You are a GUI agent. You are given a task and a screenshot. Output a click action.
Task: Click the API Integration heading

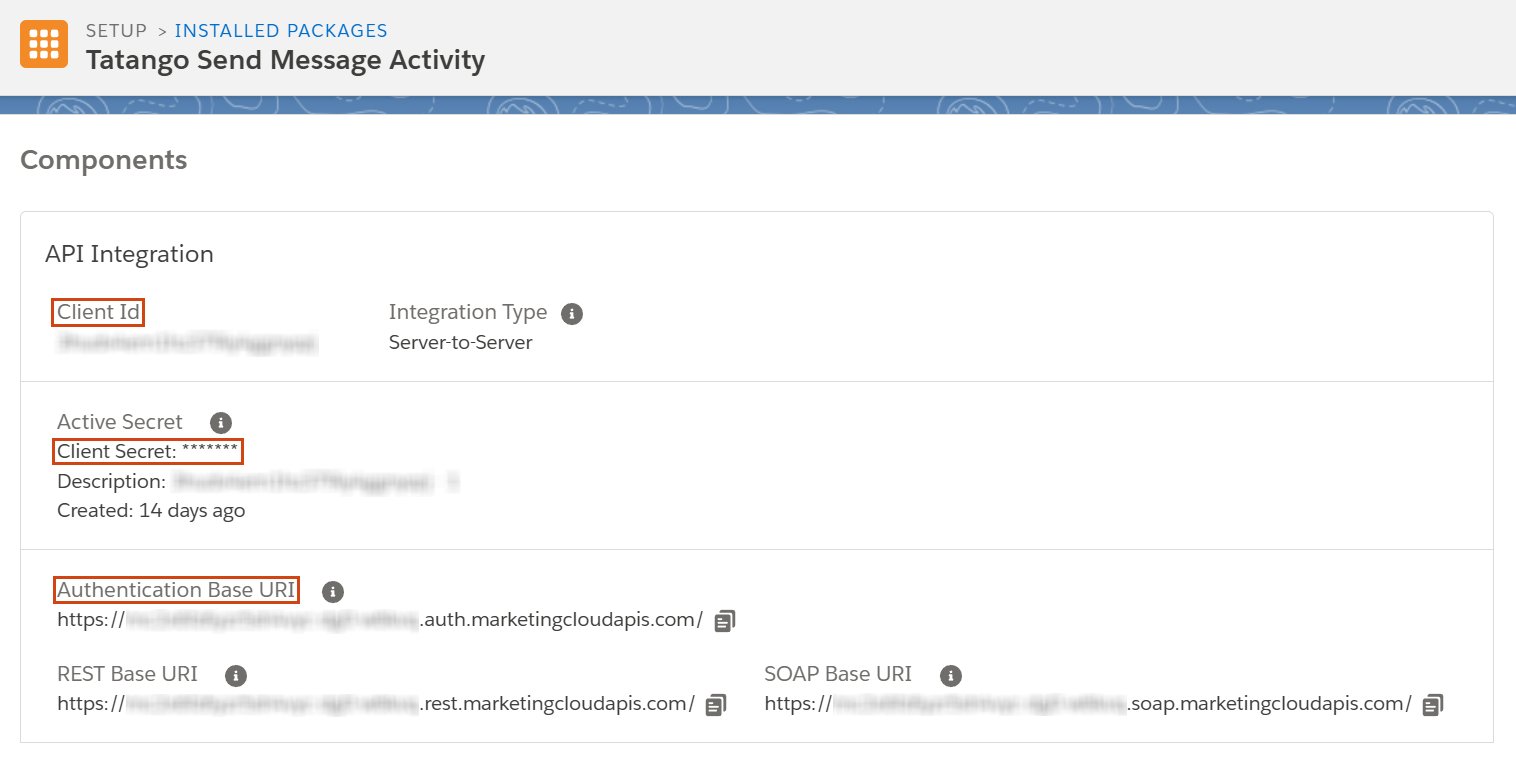pos(129,254)
